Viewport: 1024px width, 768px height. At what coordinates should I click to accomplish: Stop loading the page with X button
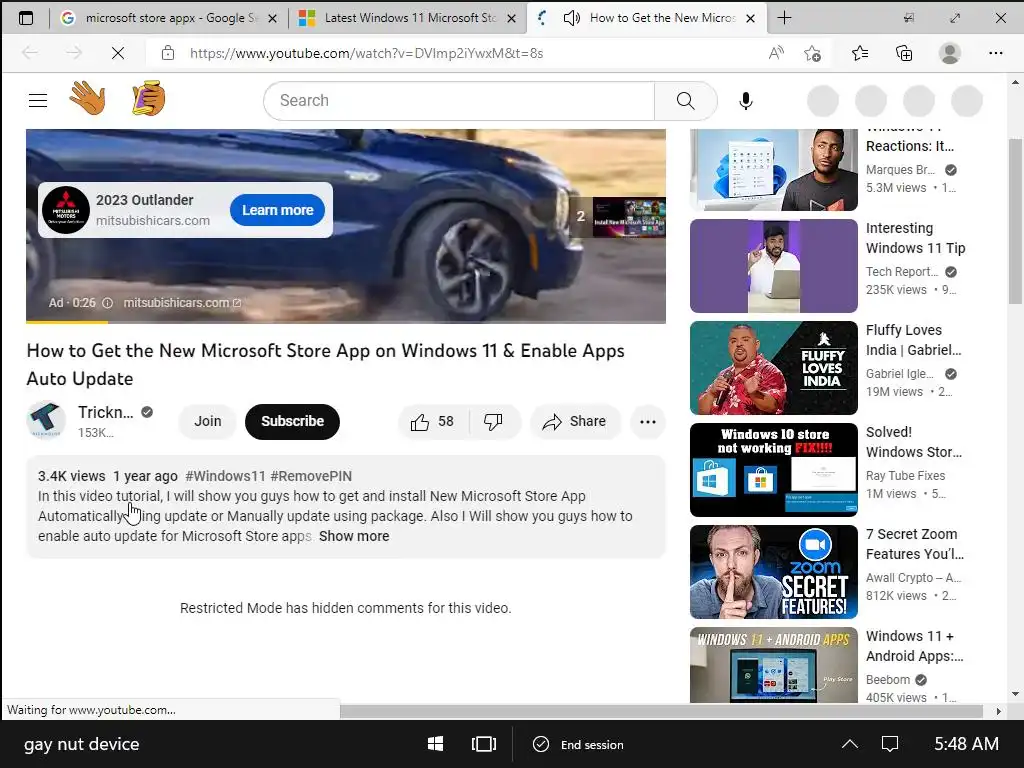point(118,54)
